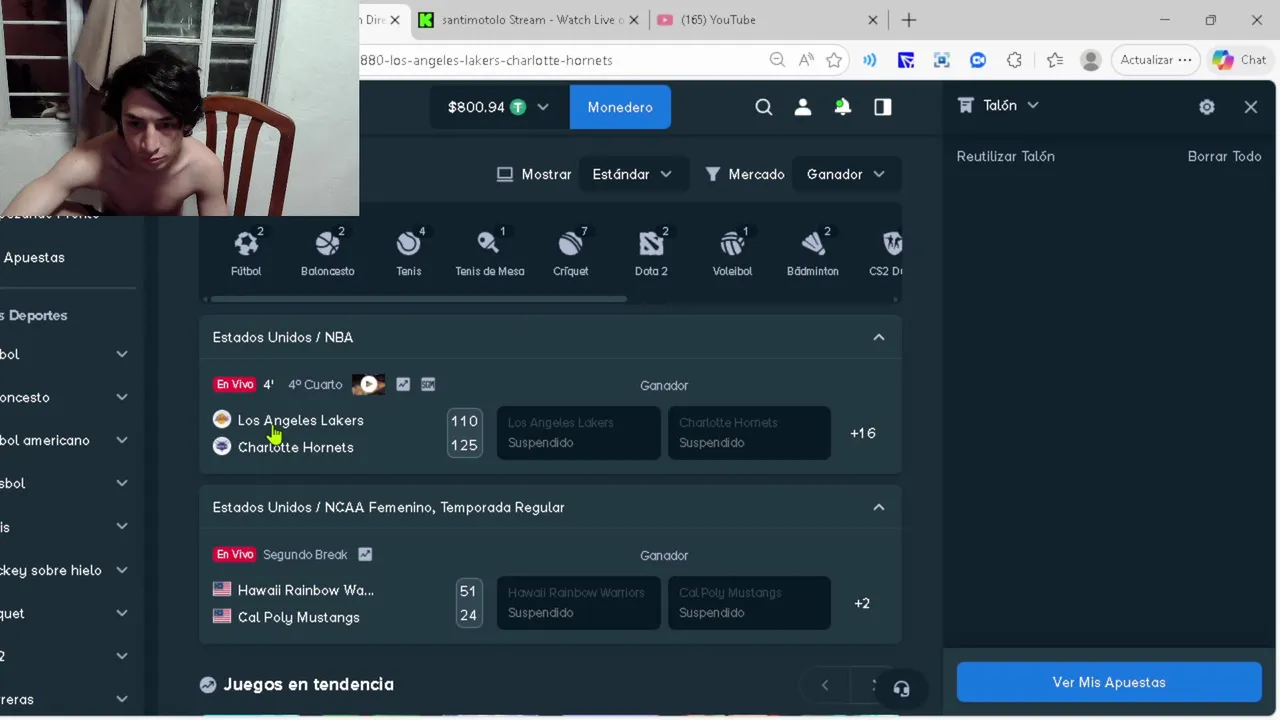This screenshot has height=720, width=1280.
Task: Select the Voleibol sport icon
Action: [x=732, y=252]
